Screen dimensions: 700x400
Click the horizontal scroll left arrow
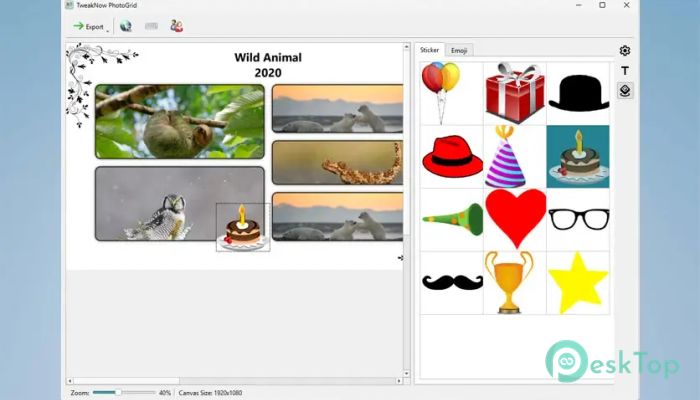pos(70,381)
